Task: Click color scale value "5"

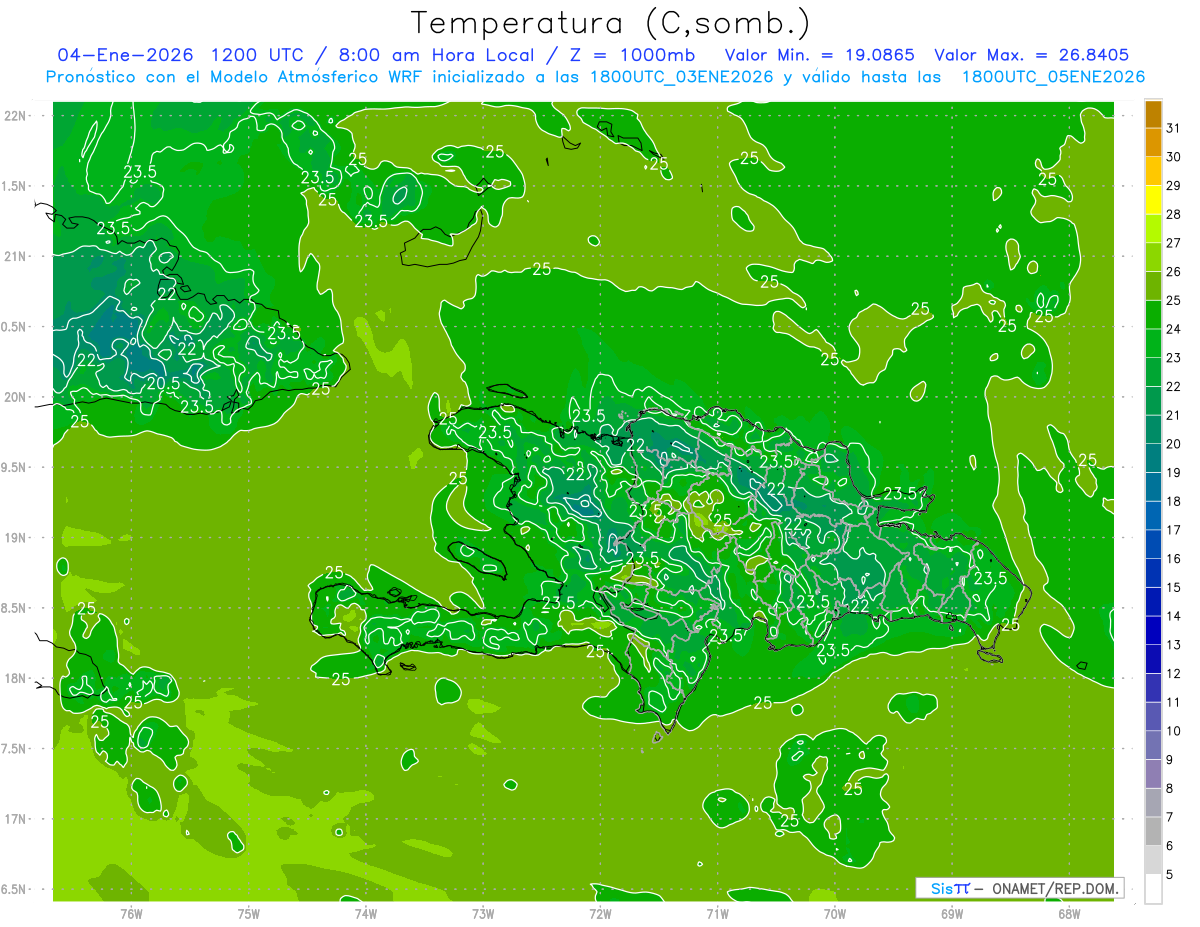Action: click(1170, 875)
